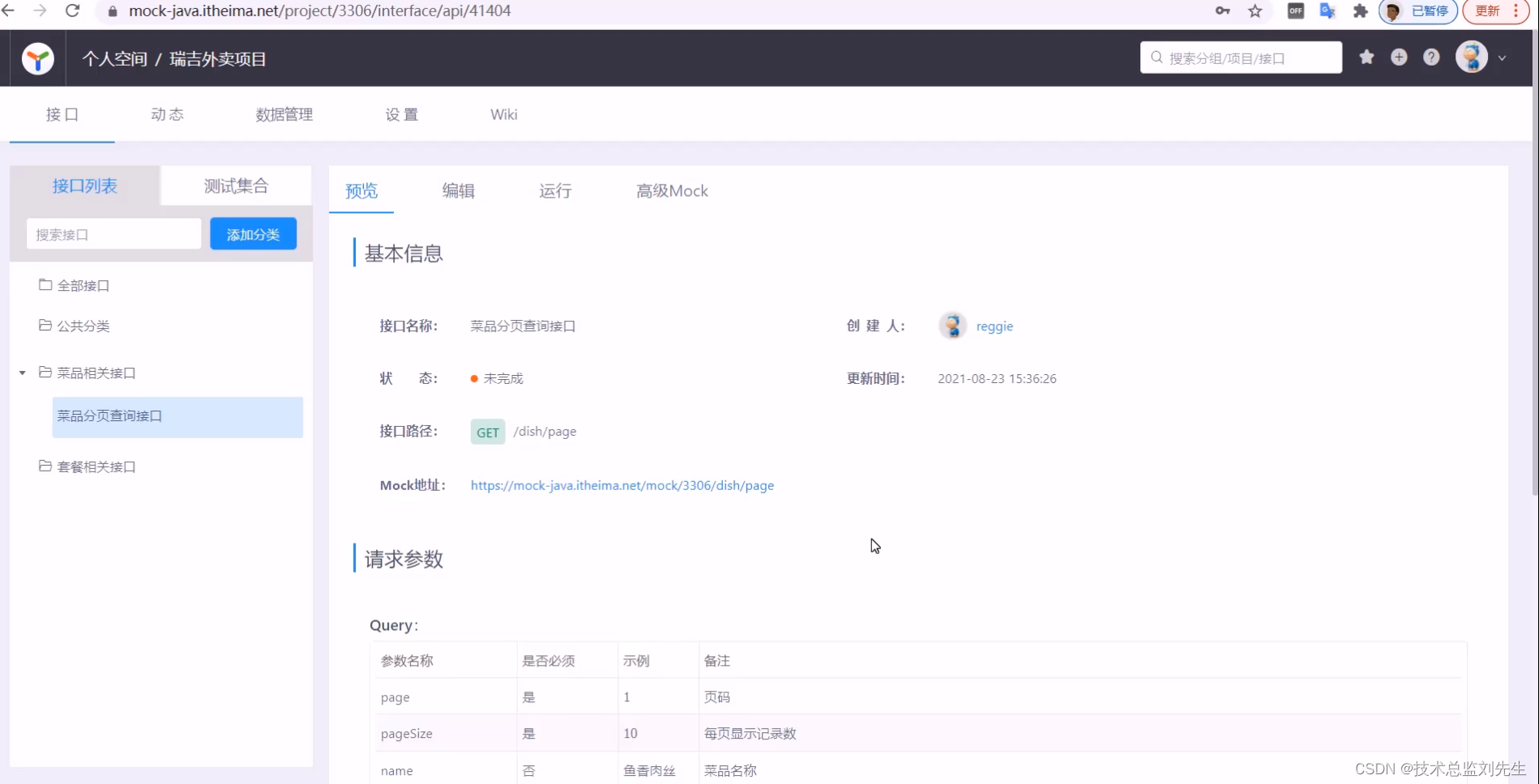This screenshot has height=784, width=1539.
Task: Open the user menu dropdown arrow
Action: [x=1502, y=58]
